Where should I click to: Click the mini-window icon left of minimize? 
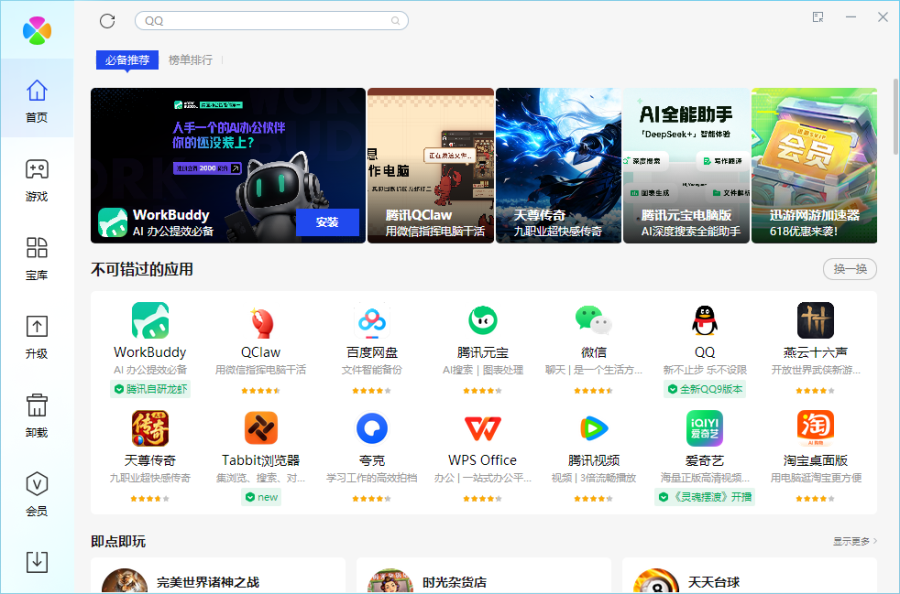tap(818, 17)
